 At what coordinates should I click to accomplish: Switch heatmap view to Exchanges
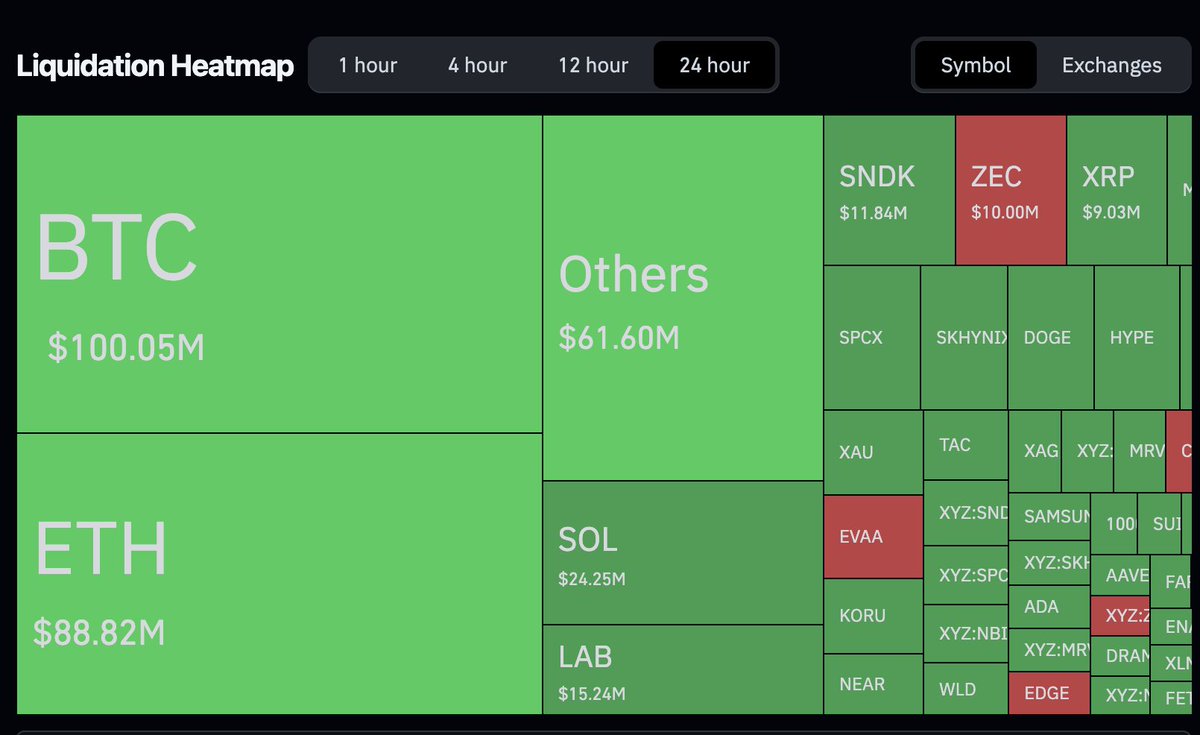(x=1112, y=66)
